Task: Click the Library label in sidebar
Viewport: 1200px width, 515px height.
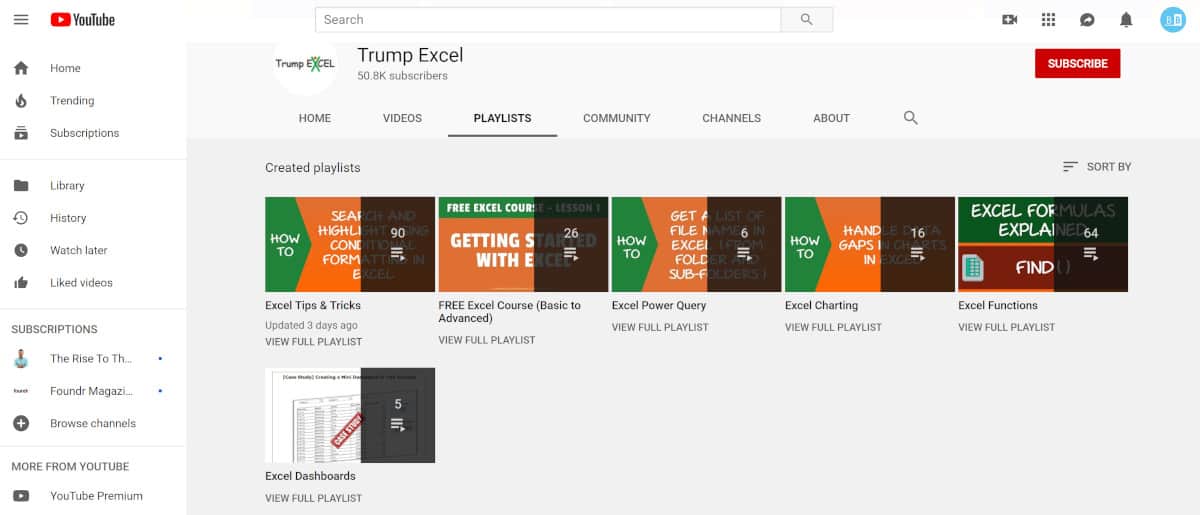Action: coord(67,186)
